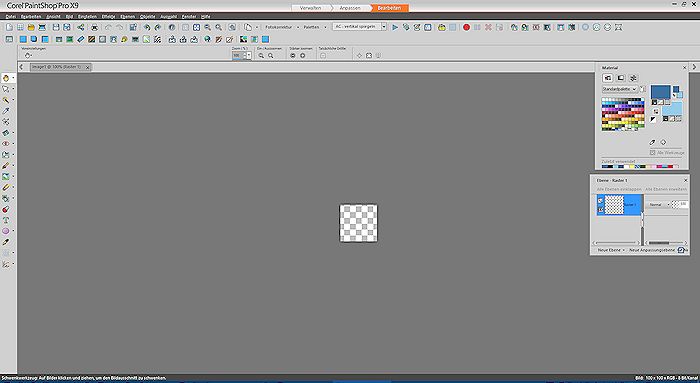Click the blue Run script play icon

click(395, 27)
